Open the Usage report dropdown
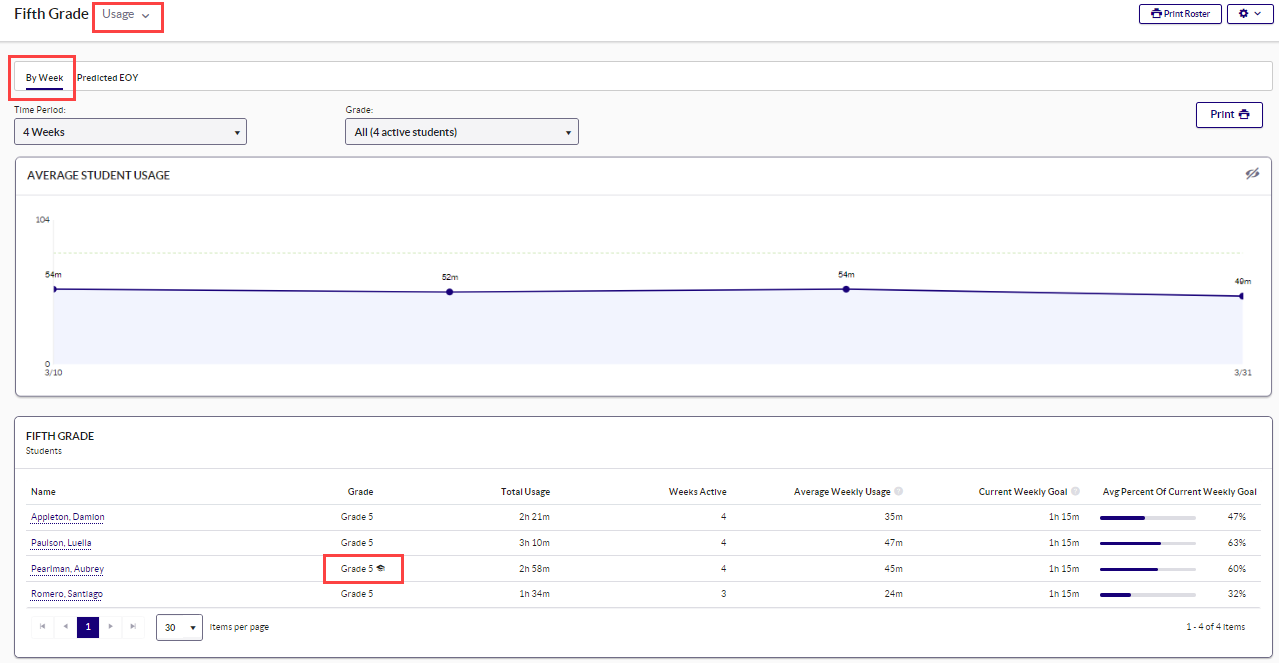 click(127, 15)
